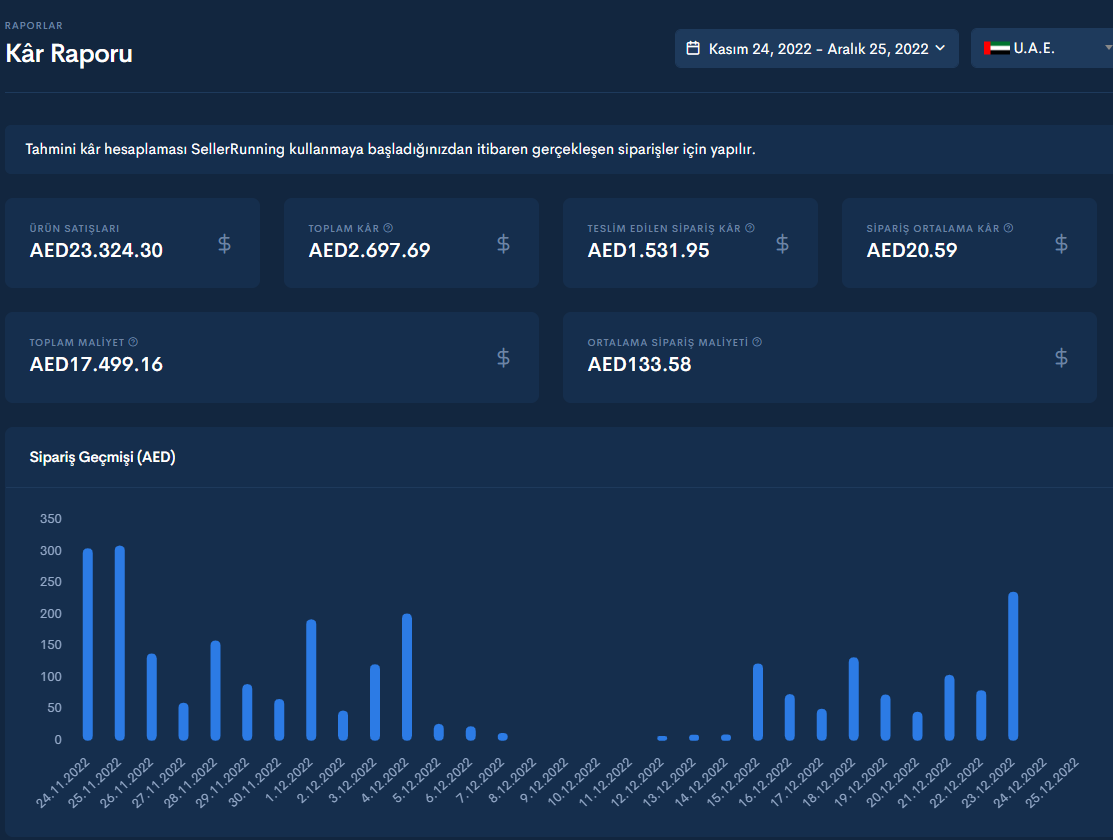This screenshot has width=1113, height=840.
Task: Expand the U.A.E. country selector
Action: pos(1041,48)
